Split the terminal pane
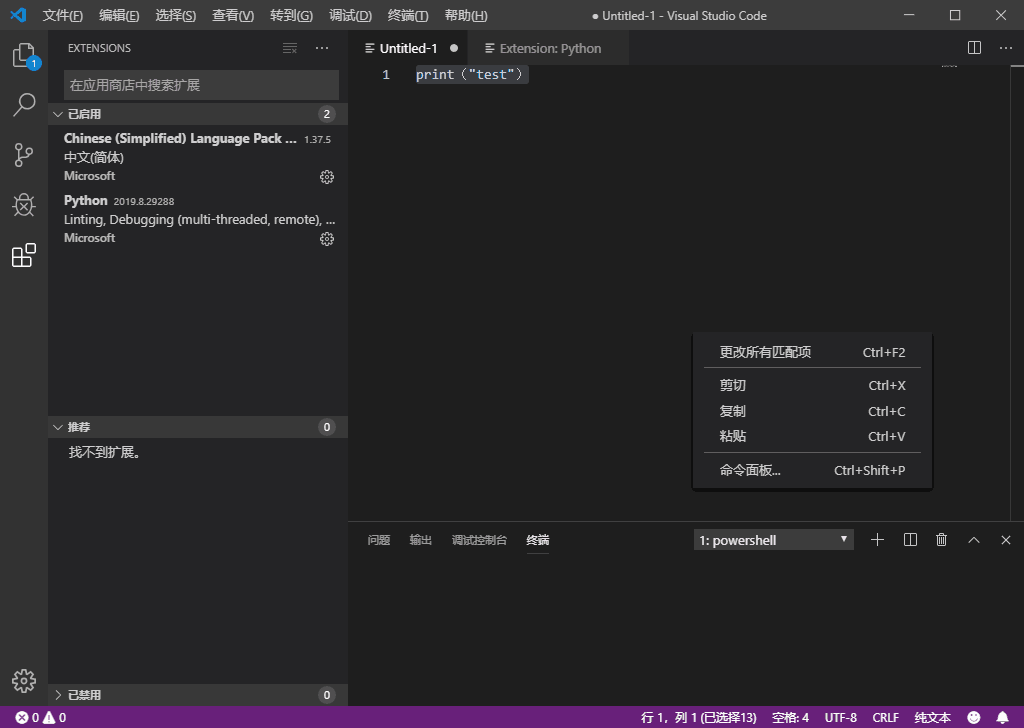1024x728 pixels. click(910, 540)
